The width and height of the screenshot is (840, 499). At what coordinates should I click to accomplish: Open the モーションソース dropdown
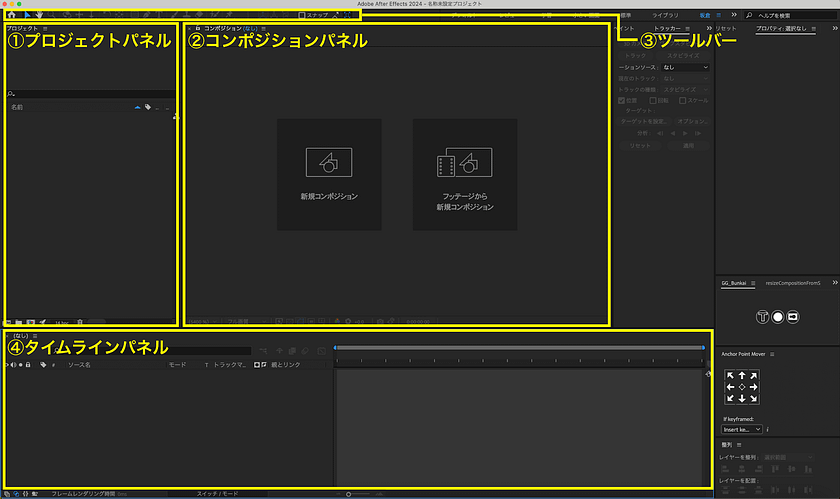point(685,66)
